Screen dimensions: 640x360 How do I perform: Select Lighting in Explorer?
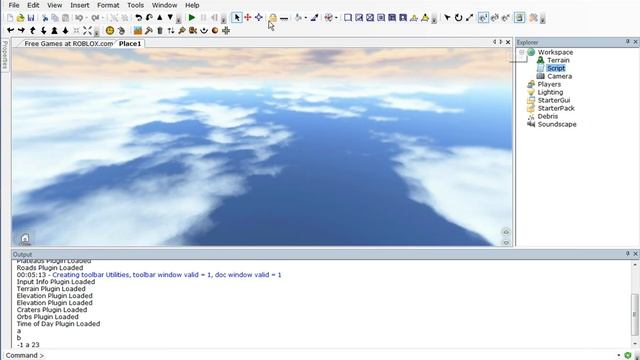550,92
